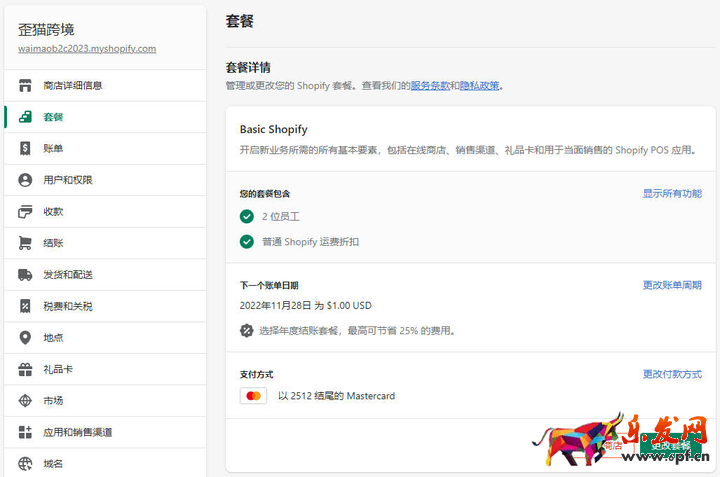Screen dimensions: 720x477
Task: Open 礼品卡 settings
Action: click(x=105, y=369)
